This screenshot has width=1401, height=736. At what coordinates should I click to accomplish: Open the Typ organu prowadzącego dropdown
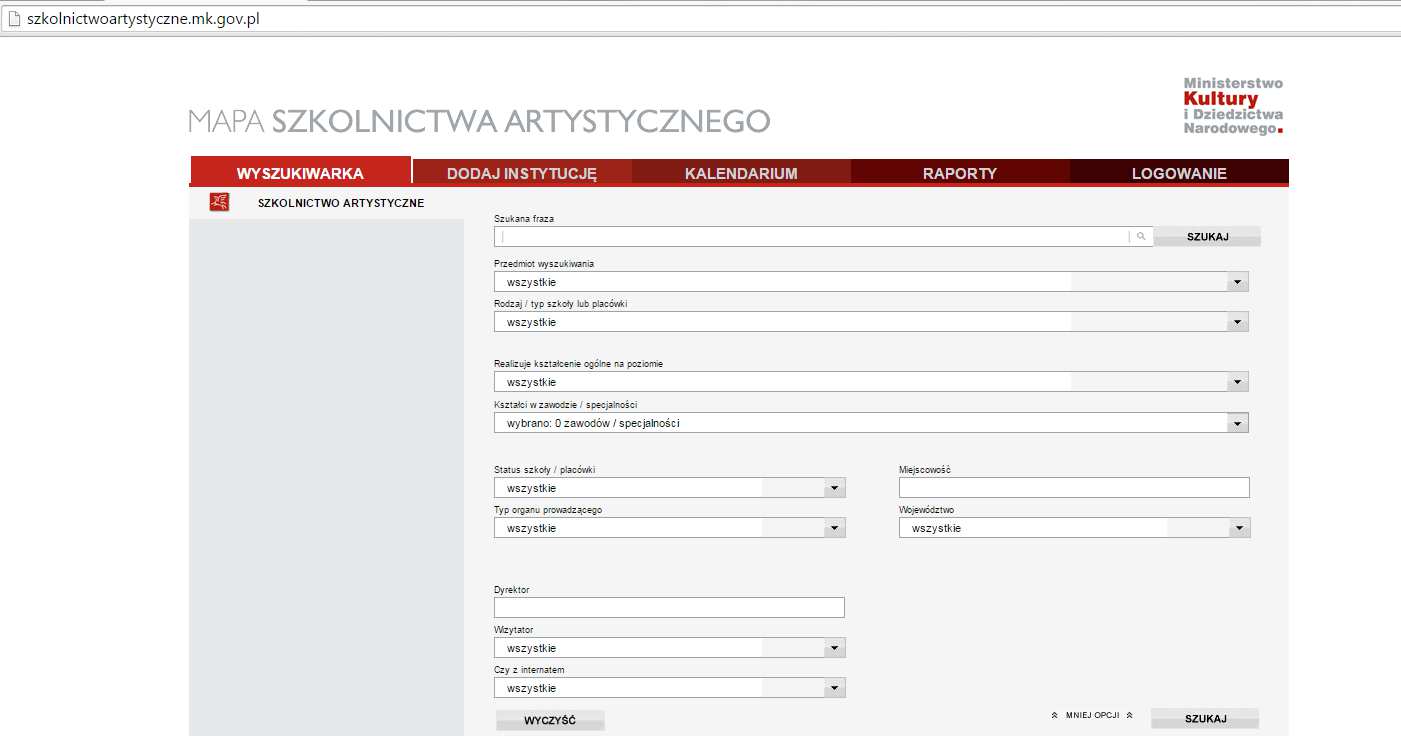click(x=670, y=528)
